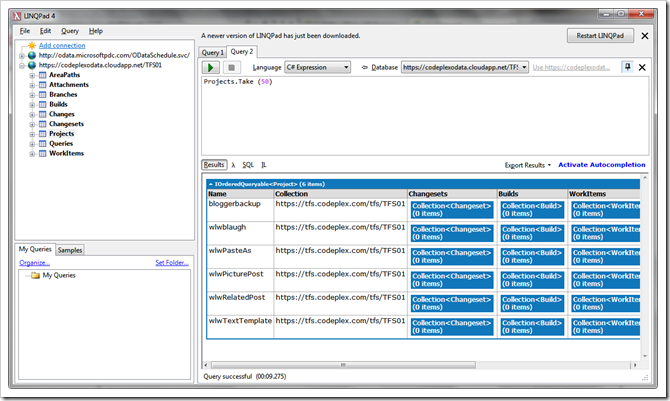Expand the Attachments tree node

point(32,85)
